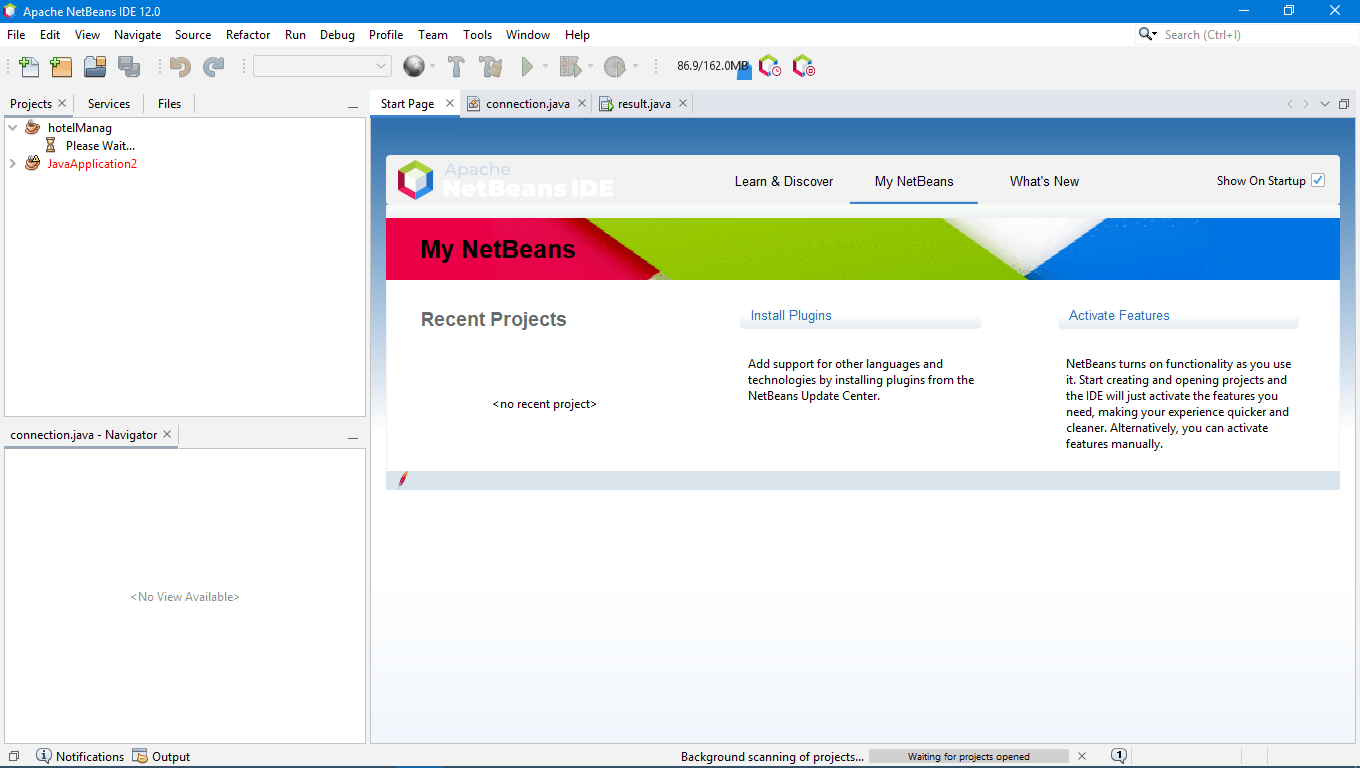Expand the JavaApplication2 project node

pyautogui.click(x=14, y=163)
